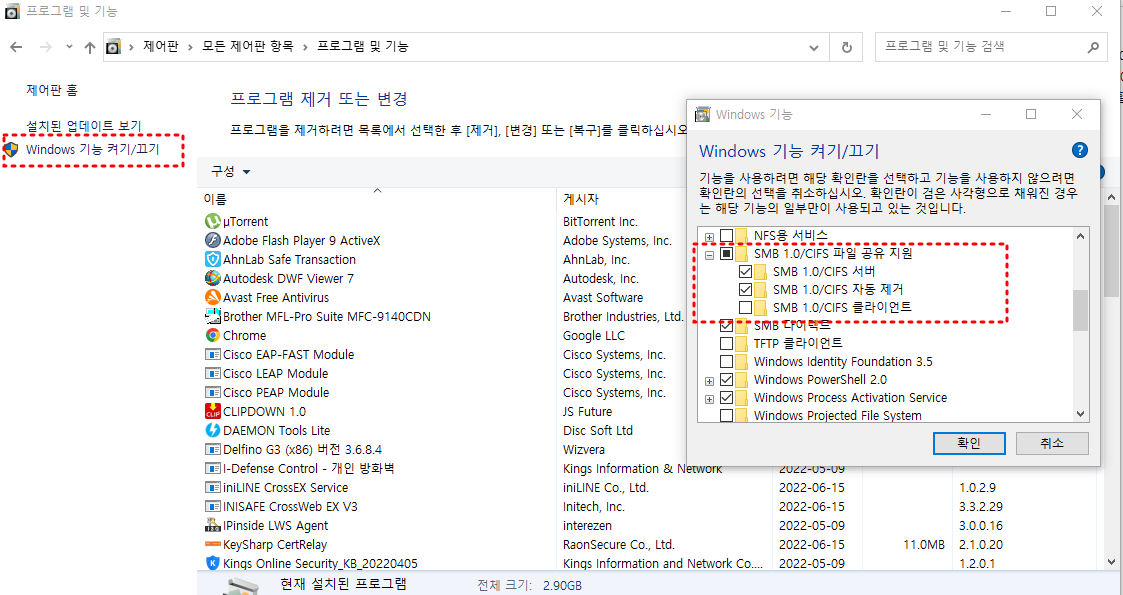Open recent locations dropdown arrow

point(69,47)
